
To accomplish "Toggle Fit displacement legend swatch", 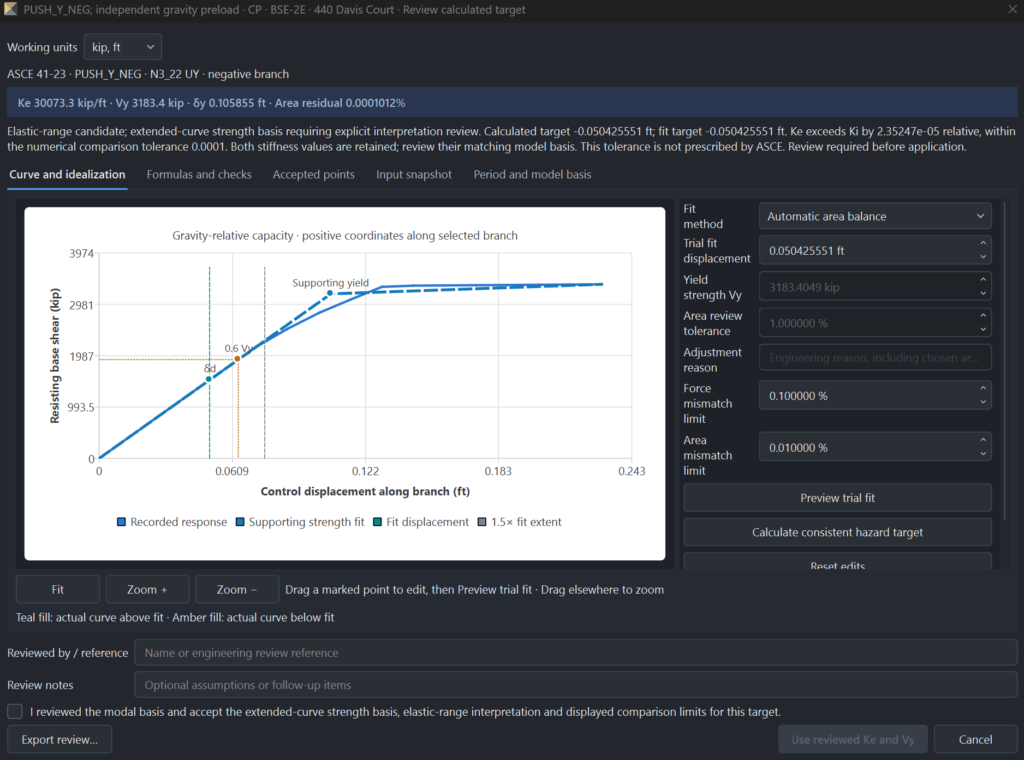I will [377, 522].
